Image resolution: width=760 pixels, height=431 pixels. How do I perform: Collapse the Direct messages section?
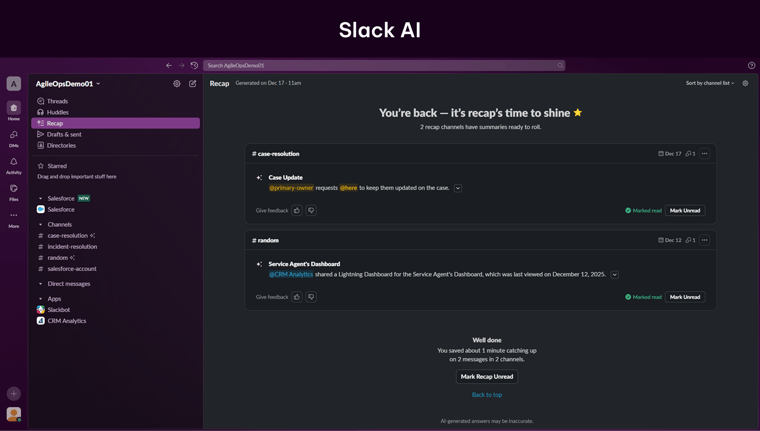[x=41, y=284]
